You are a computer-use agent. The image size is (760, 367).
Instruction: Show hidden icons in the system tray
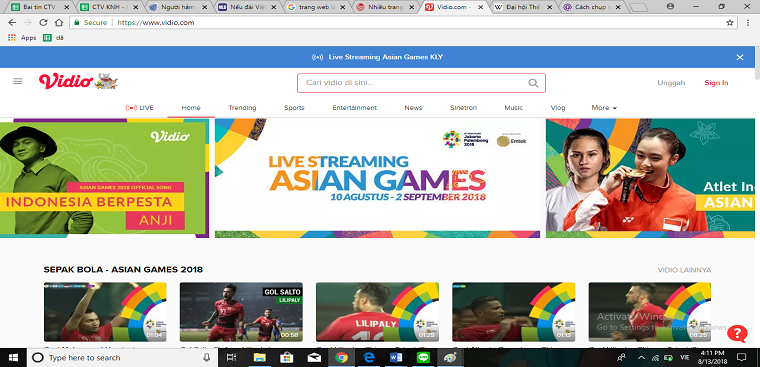(x=641, y=358)
